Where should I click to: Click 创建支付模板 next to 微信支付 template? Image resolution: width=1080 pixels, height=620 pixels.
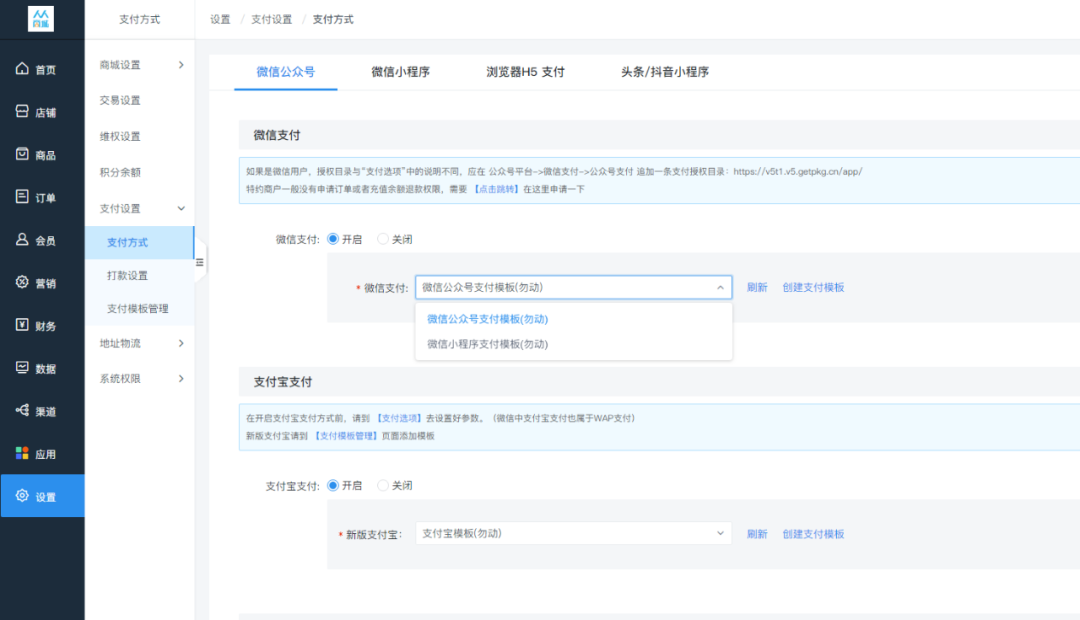pyautogui.click(x=813, y=287)
